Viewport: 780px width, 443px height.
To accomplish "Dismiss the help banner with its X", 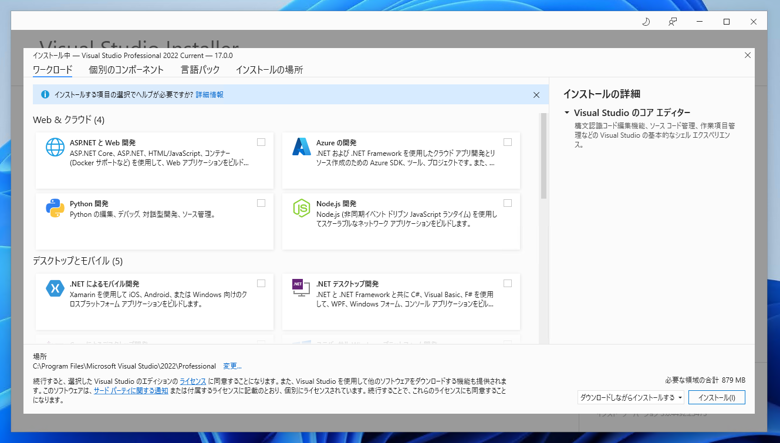I will (536, 95).
